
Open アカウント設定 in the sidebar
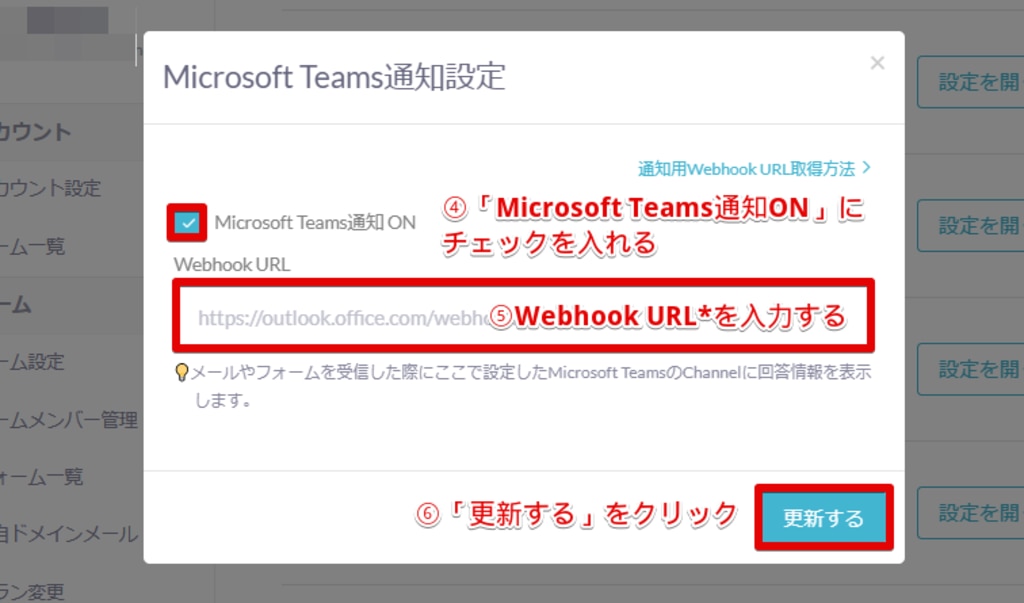51,188
